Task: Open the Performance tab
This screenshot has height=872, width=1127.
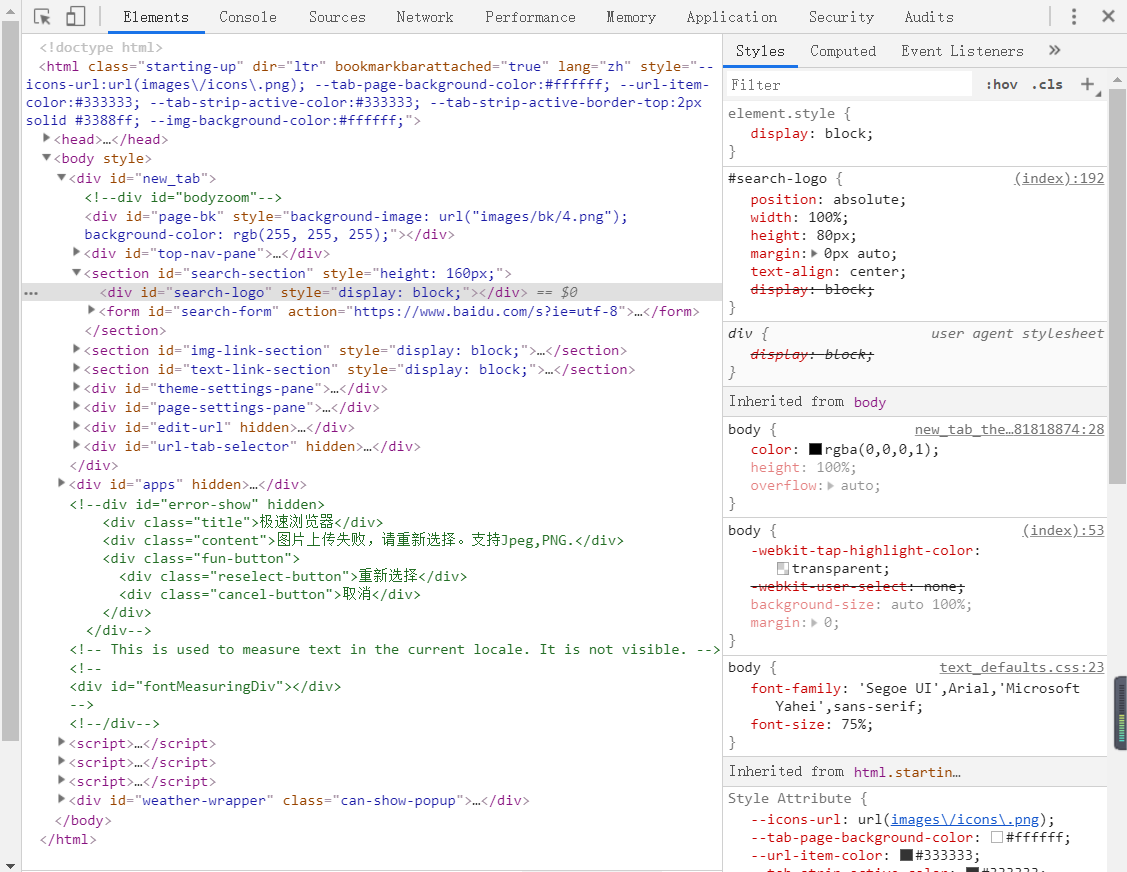Action: click(530, 17)
